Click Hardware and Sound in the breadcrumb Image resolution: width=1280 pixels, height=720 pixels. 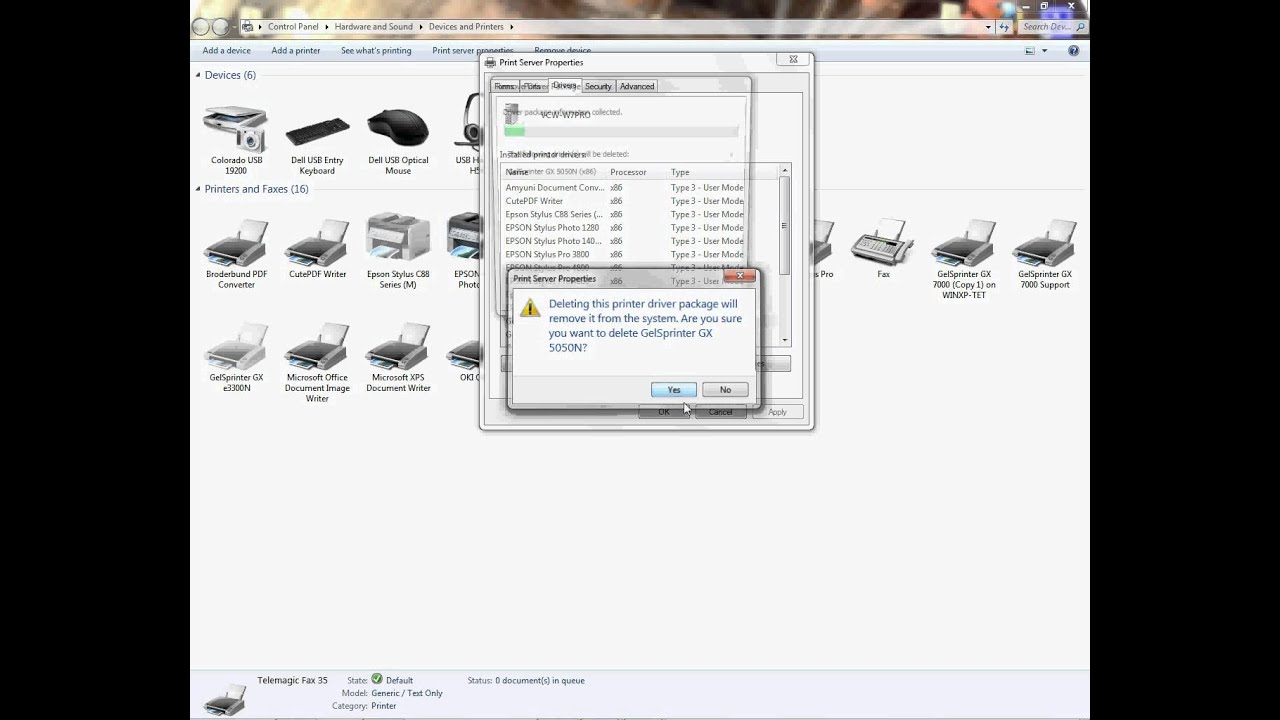[374, 27]
